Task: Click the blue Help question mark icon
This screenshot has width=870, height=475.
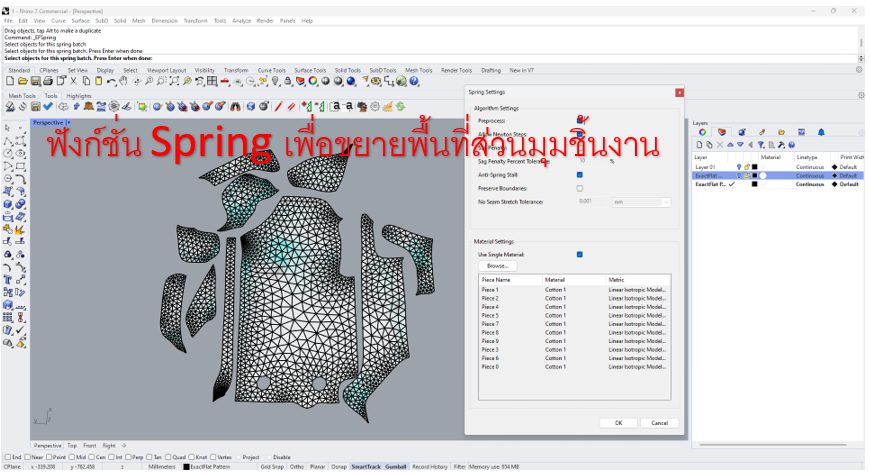Action: [x=414, y=82]
